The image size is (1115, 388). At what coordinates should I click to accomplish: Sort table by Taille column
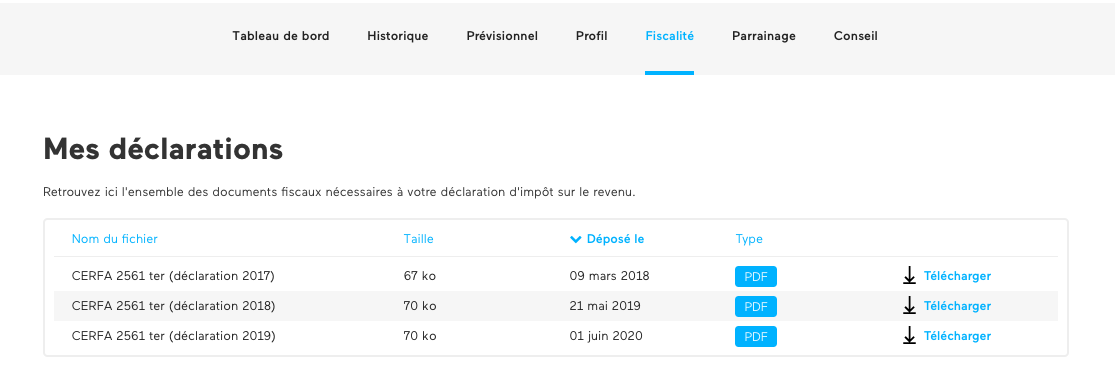[x=418, y=239]
